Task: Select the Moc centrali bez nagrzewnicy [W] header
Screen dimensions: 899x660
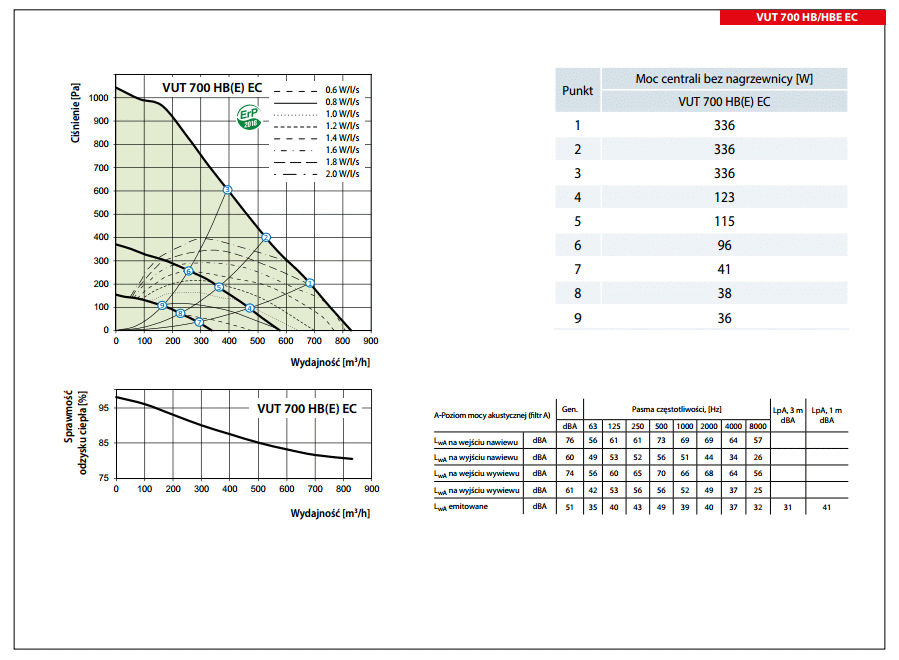Action: pos(724,79)
